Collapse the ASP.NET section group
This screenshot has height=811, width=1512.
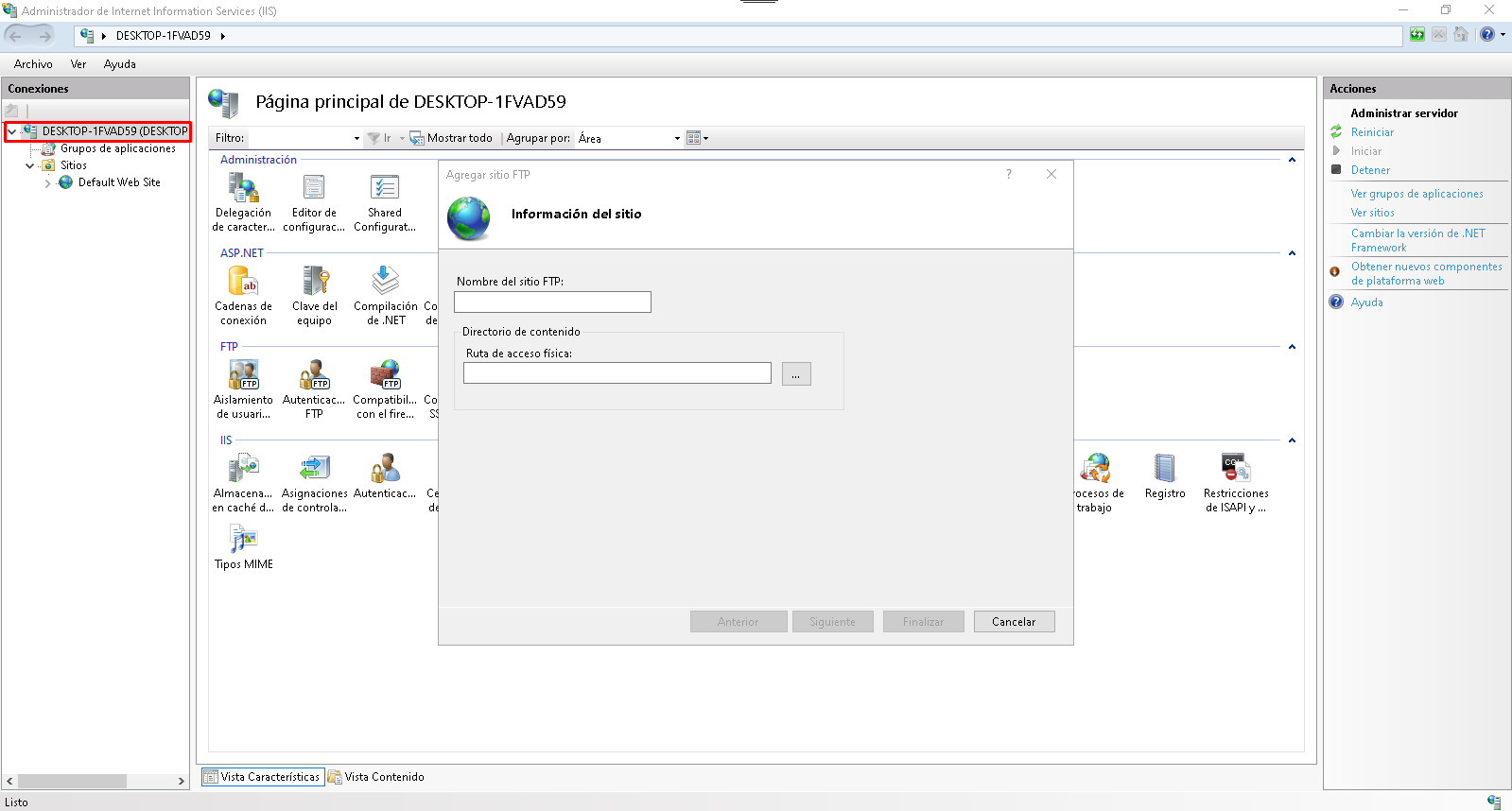pos(1292,253)
